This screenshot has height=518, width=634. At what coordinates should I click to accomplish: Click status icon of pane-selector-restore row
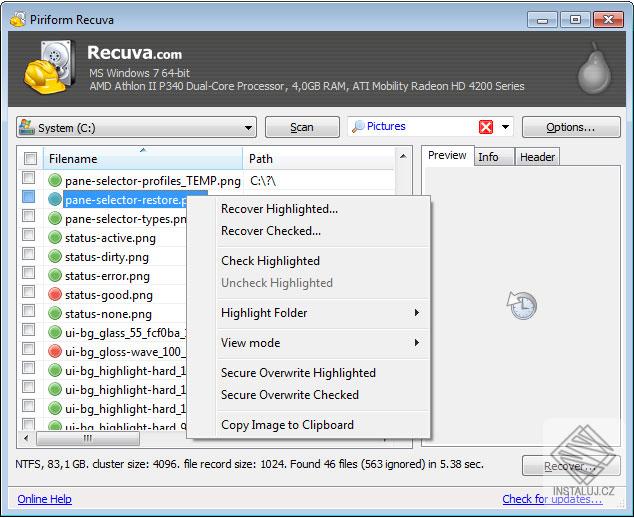[x=55, y=199]
